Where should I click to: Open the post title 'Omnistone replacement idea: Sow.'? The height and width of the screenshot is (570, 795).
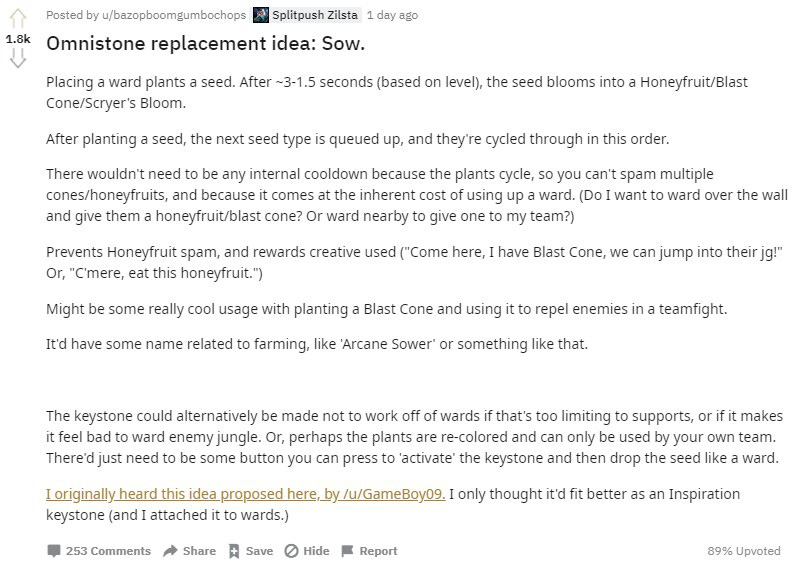point(205,44)
